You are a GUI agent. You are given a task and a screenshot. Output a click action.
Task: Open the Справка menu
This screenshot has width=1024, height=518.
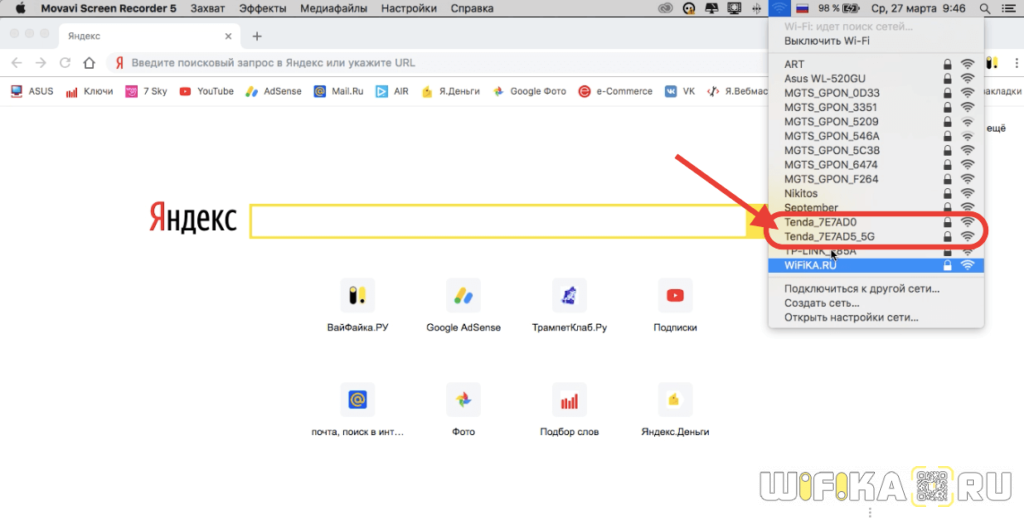[472, 8]
